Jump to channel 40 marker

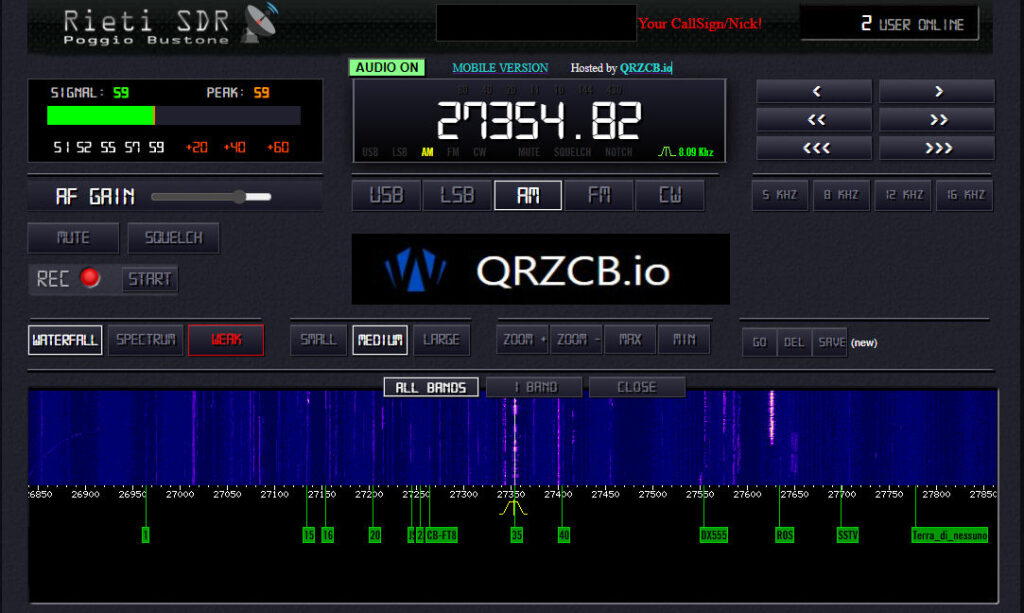point(564,535)
